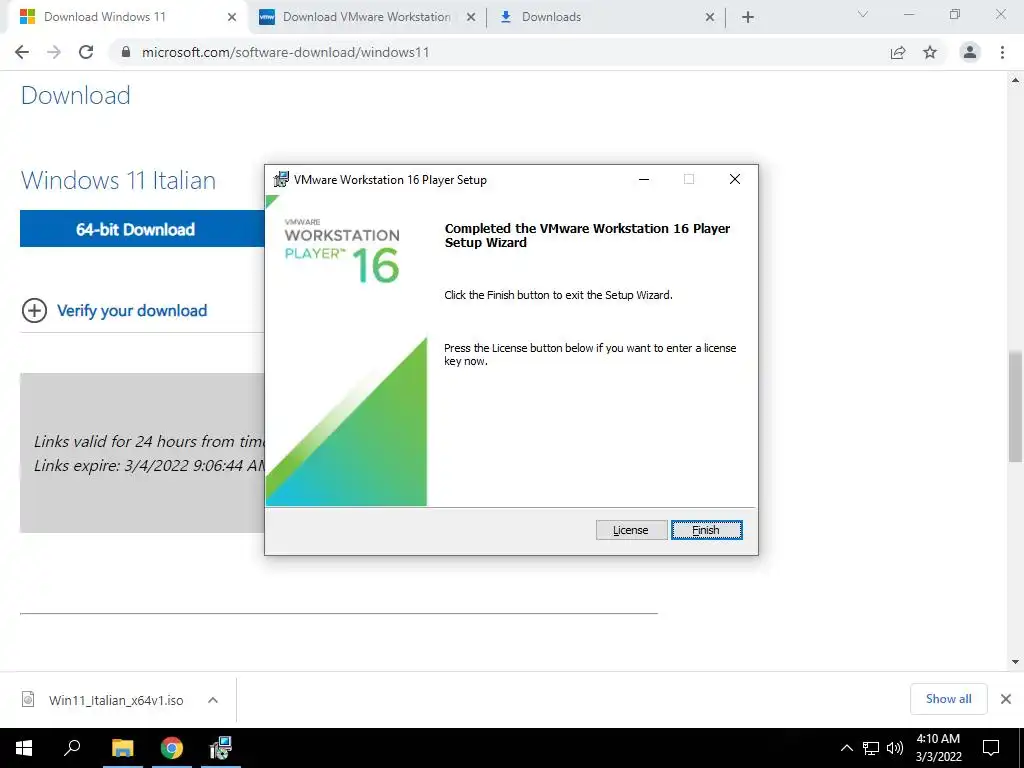The width and height of the screenshot is (1024, 768).
Task: Close the Download Windows 11 tab
Action: (x=232, y=17)
